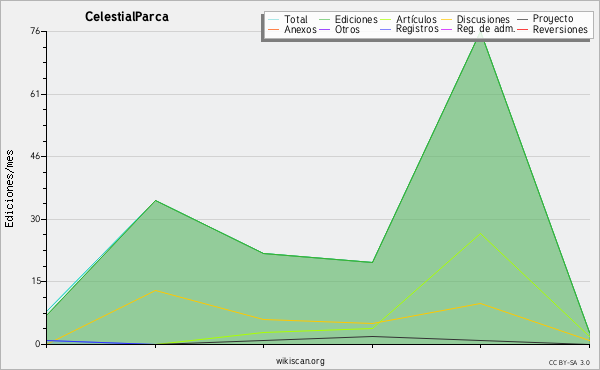Click the red Reversiones color swatch
600x370 pixels.
[523, 29]
